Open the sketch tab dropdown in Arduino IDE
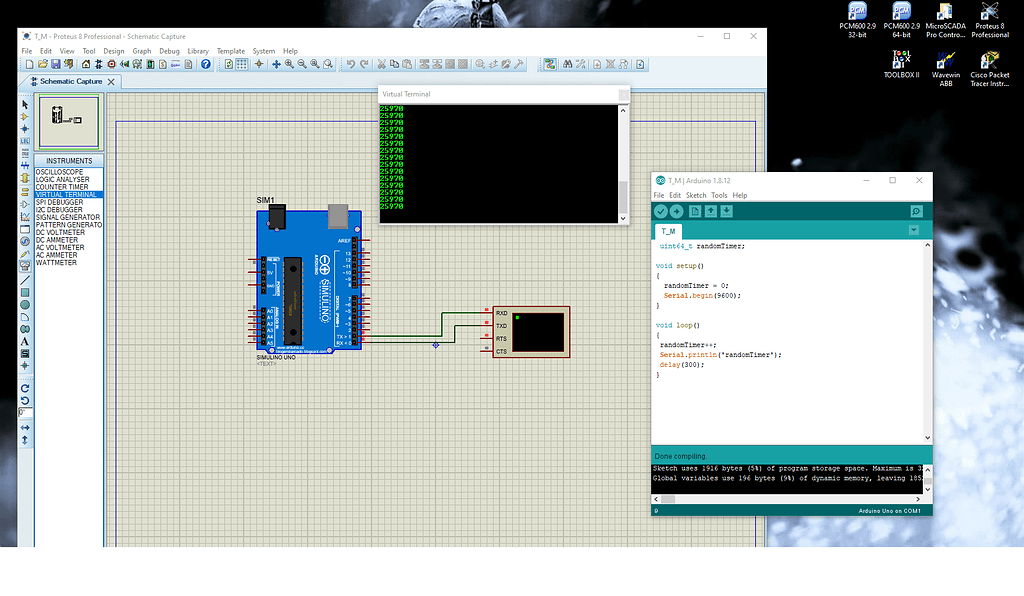Image resolution: width=1024 pixels, height=596 pixels. click(913, 229)
